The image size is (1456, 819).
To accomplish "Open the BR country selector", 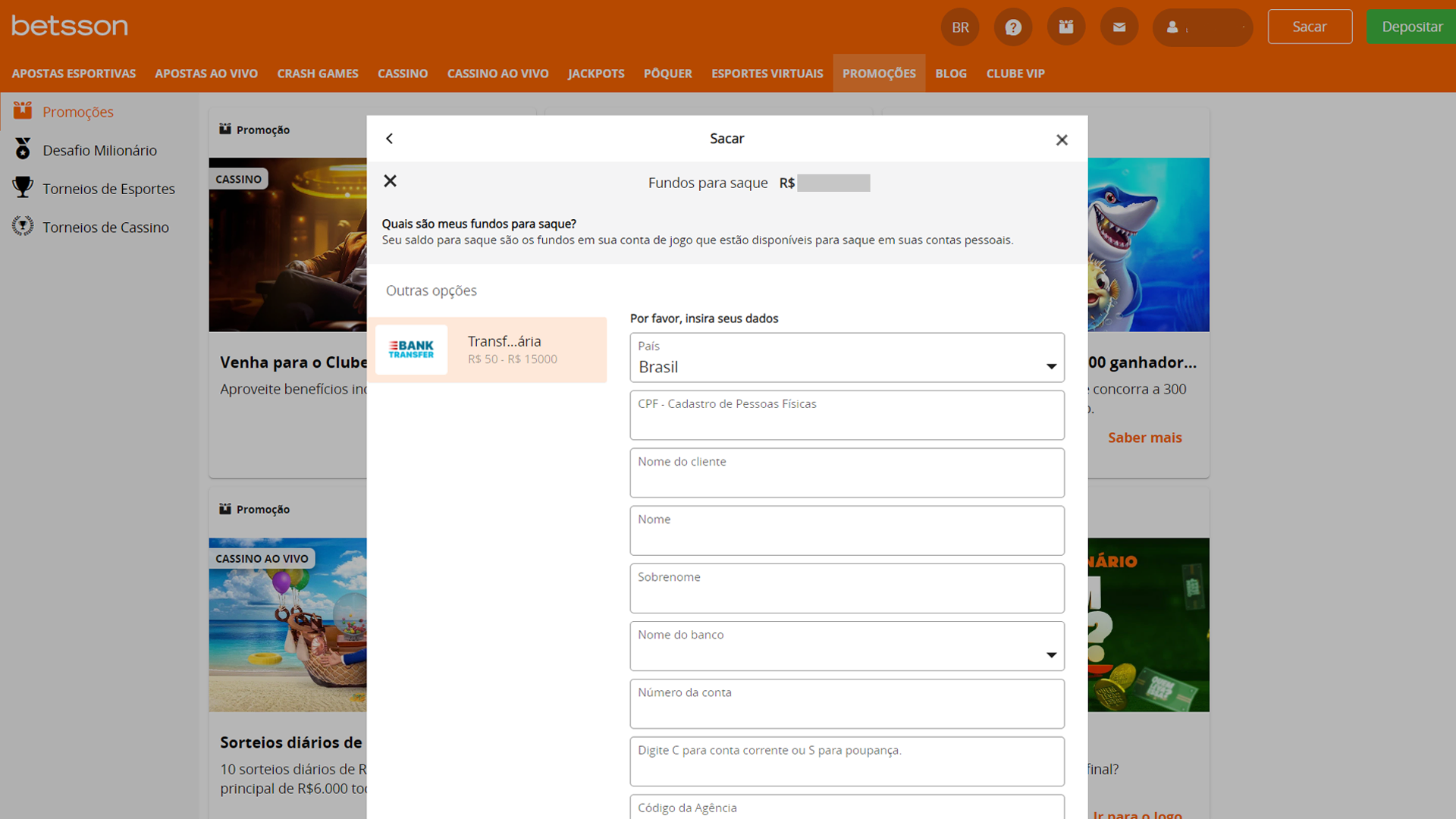I will (960, 27).
